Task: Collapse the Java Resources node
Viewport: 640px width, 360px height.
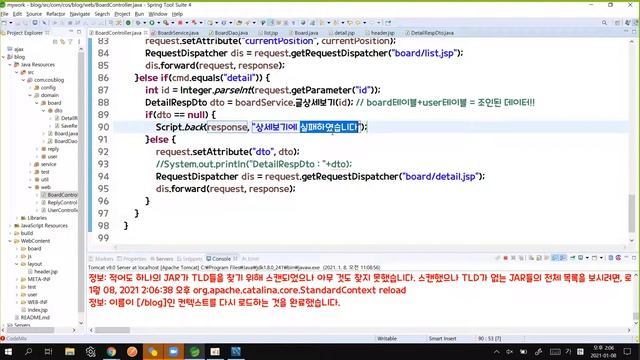Action: pos(10,64)
